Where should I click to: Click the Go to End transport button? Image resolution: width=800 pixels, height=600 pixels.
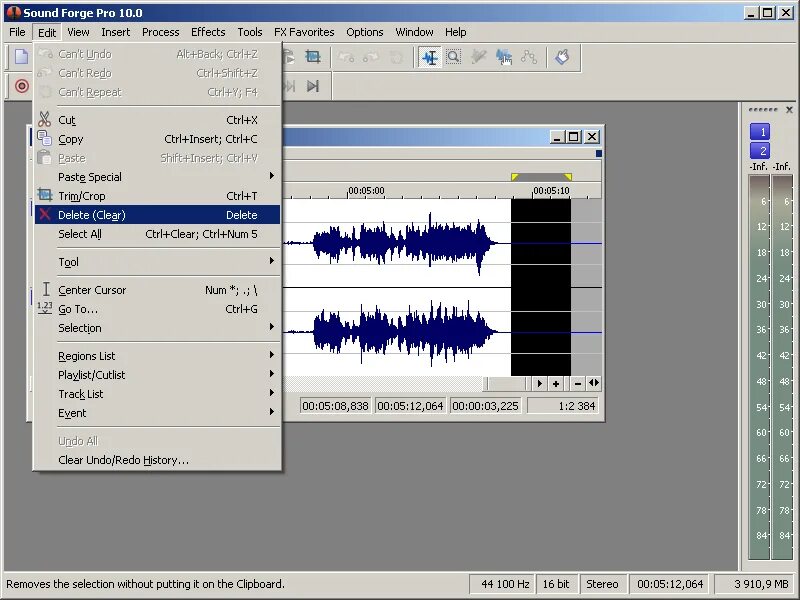tap(313, 86)
